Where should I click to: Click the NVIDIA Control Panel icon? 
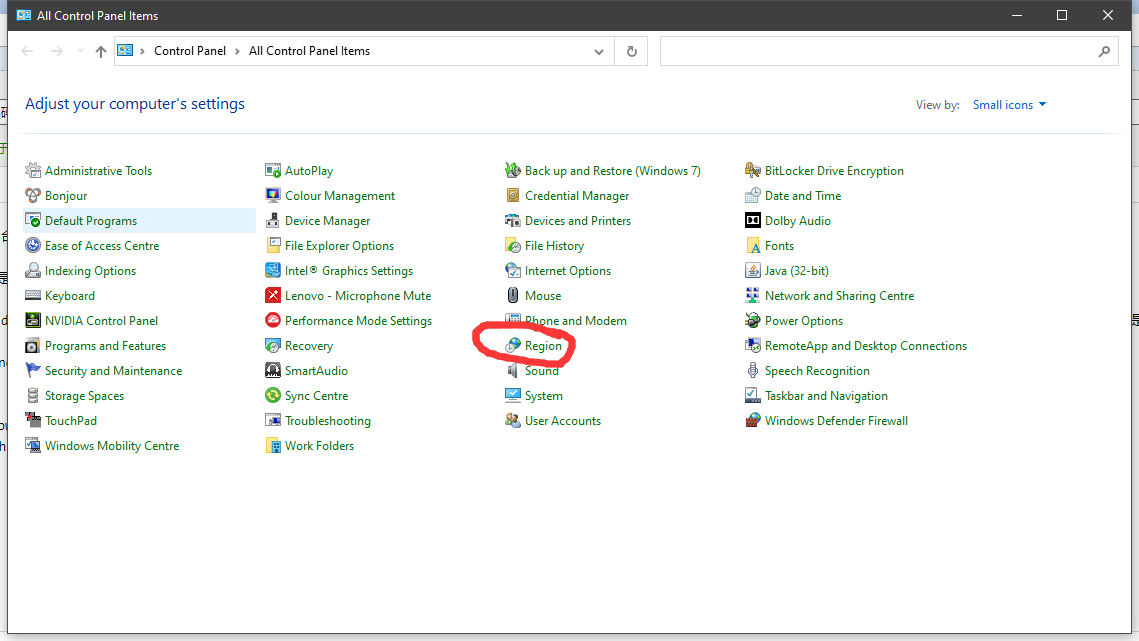pyautogui.click(x=33, y=320)
